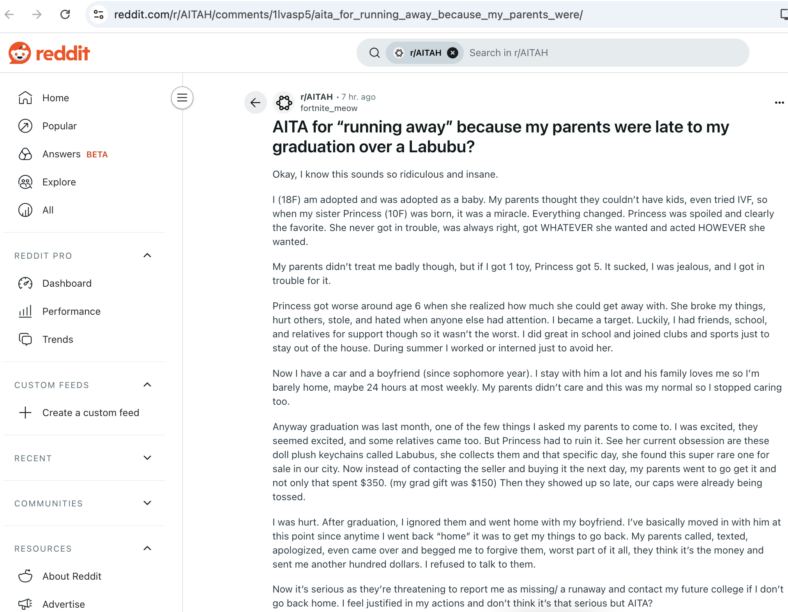Click the r/AITAH community avatar
788x612 pixels.
pyautogui.click(x=284, y=103)
